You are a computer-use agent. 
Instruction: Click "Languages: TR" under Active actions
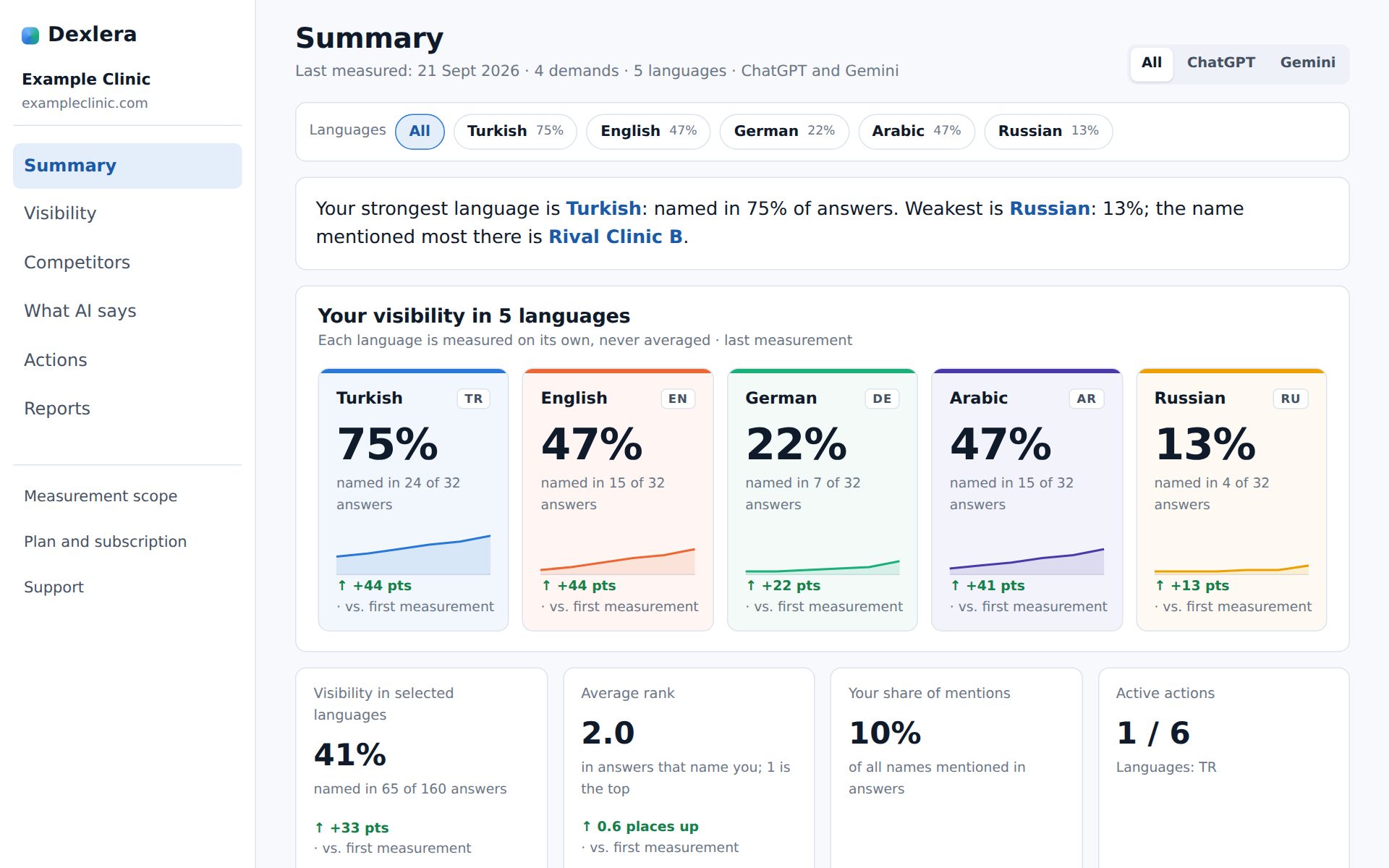[x=1166, y=767]
